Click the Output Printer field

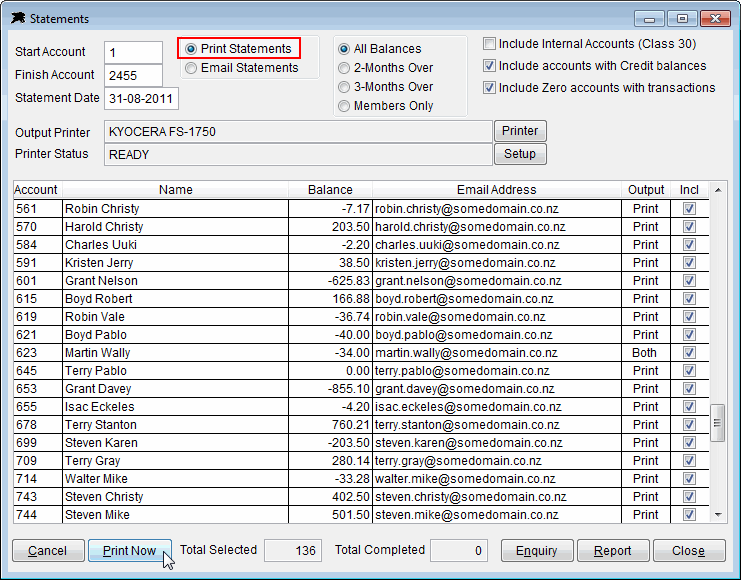pyautogui.click(x=298, y=131)
